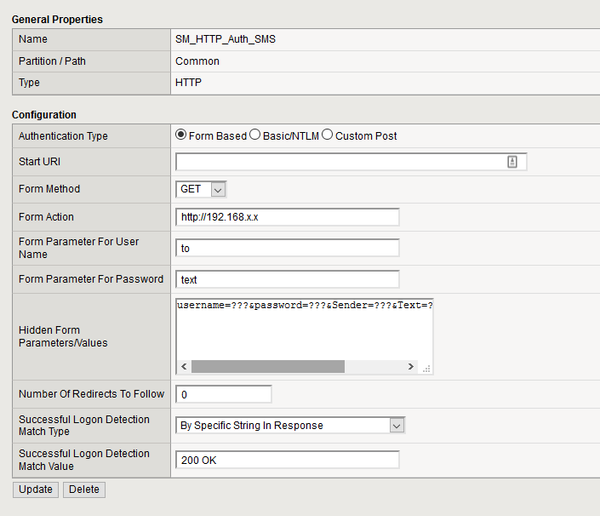Select the Basic/NTLM authentication type

tap(255, 135)
